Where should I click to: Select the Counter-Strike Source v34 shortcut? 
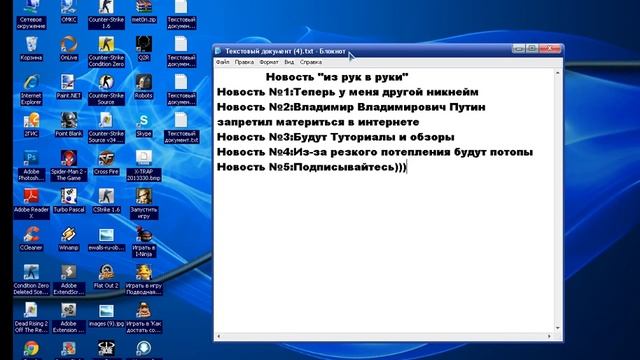[106, 128]
